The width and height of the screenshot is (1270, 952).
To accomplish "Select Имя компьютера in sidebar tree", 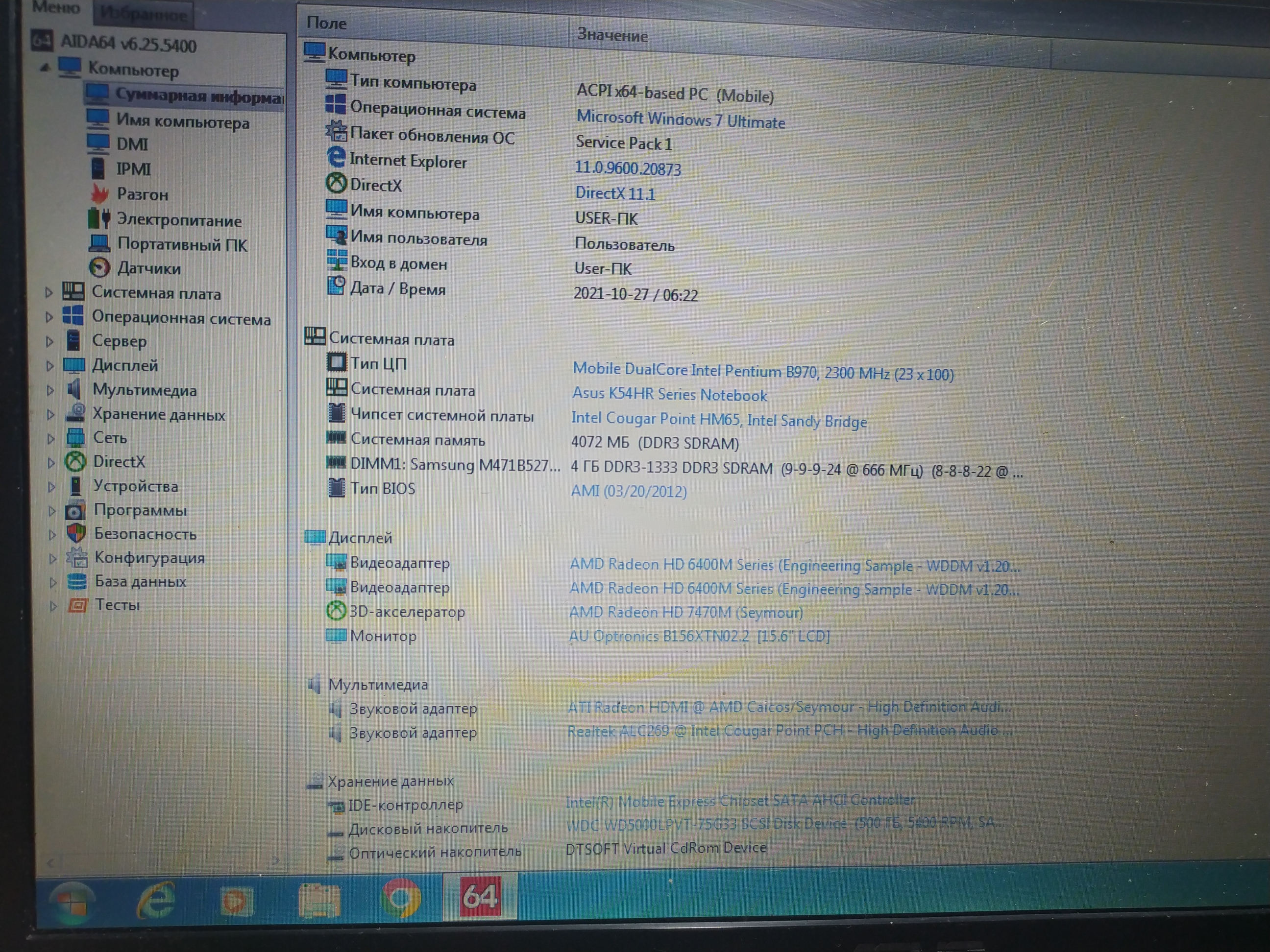I will pos(183,121).
